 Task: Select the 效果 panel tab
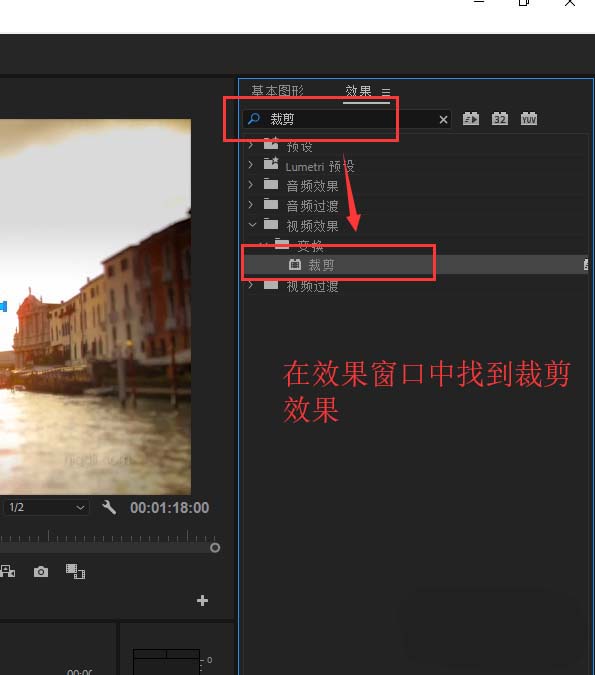pyautogui.click(x=358, y=91)
